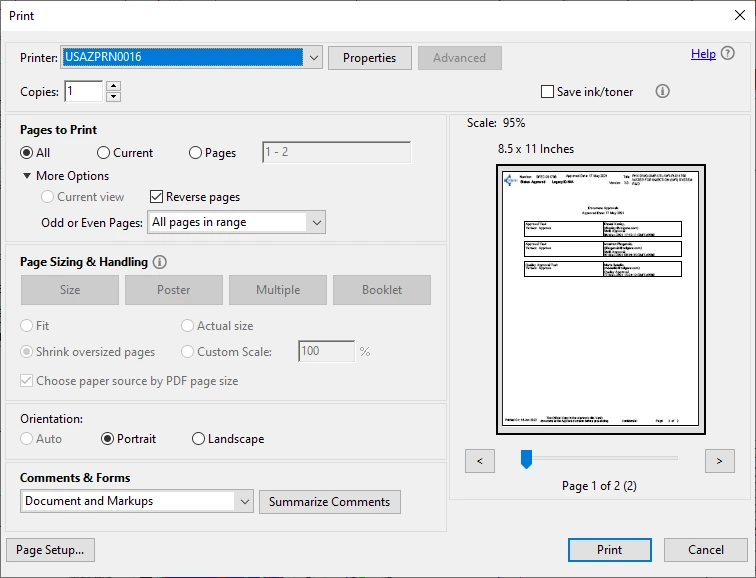Viewport: 756px width, 578px height.
Task: Click Page Sizing & Handling info icon
Action: (160, 262)
